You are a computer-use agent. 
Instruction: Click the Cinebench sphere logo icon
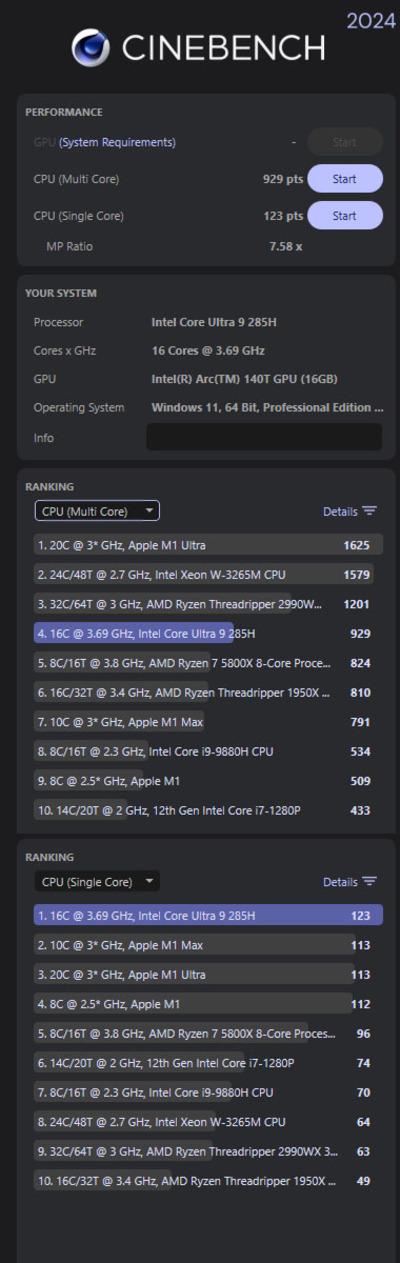click(x=90, y=47)
